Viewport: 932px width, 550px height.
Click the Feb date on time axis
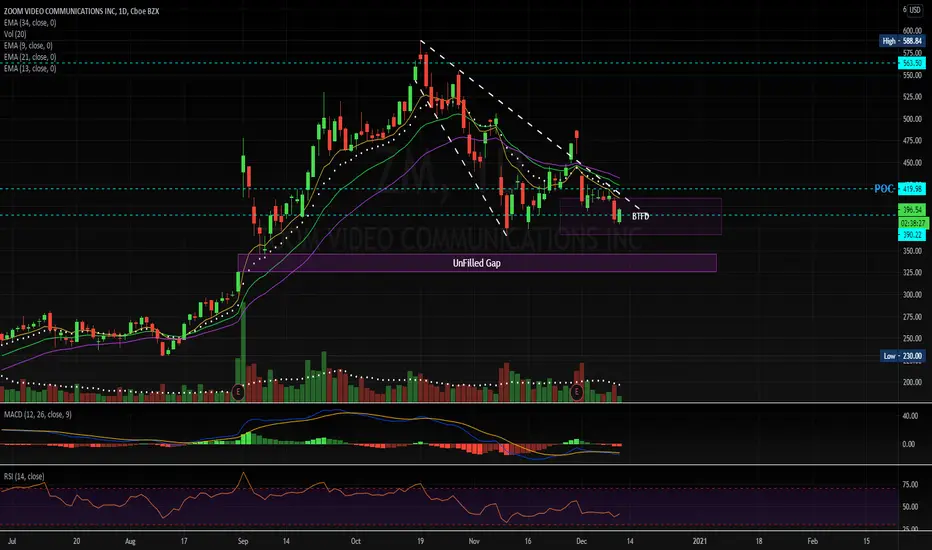pyautogui.click(x=812, y=541)
